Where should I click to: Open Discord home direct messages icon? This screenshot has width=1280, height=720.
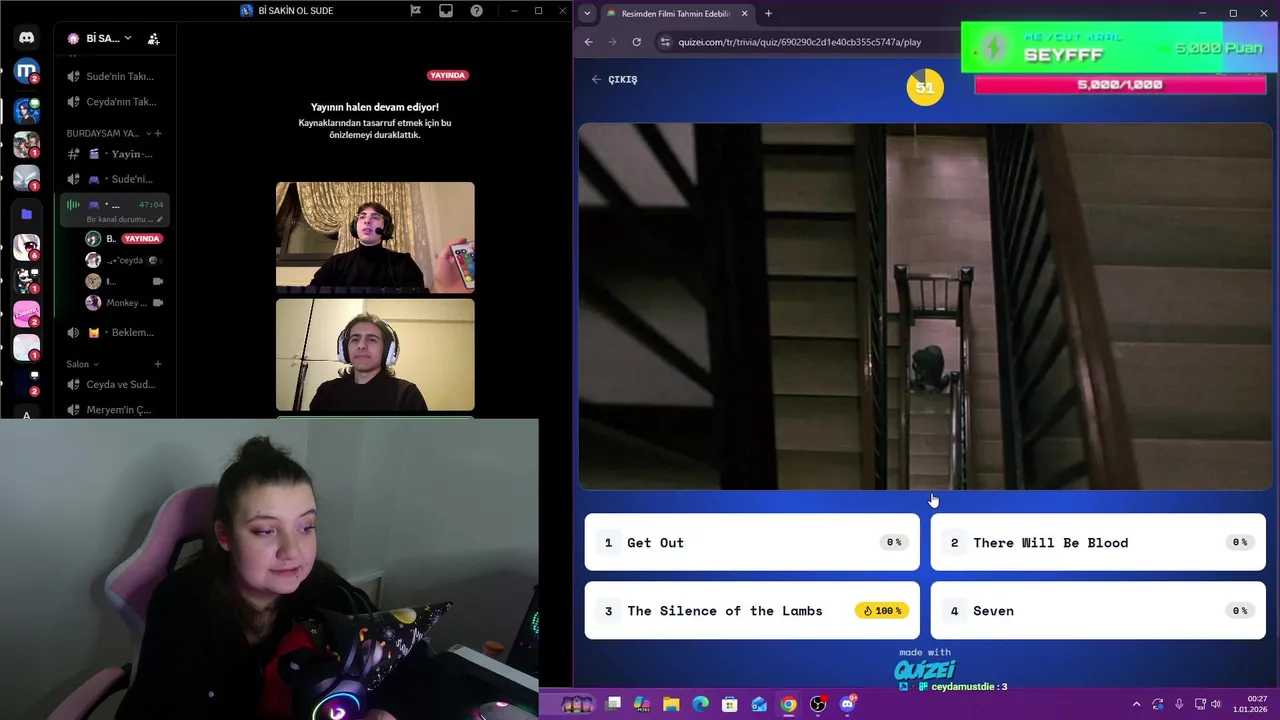click(26, 38)
